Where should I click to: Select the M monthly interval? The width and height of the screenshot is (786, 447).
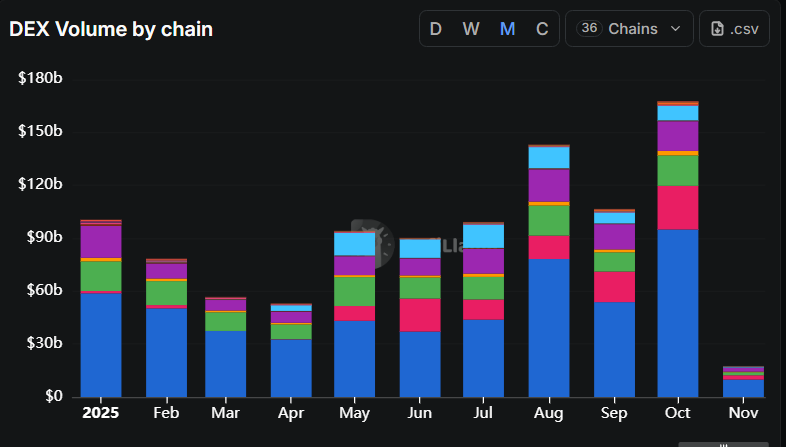tap(507, 29)
